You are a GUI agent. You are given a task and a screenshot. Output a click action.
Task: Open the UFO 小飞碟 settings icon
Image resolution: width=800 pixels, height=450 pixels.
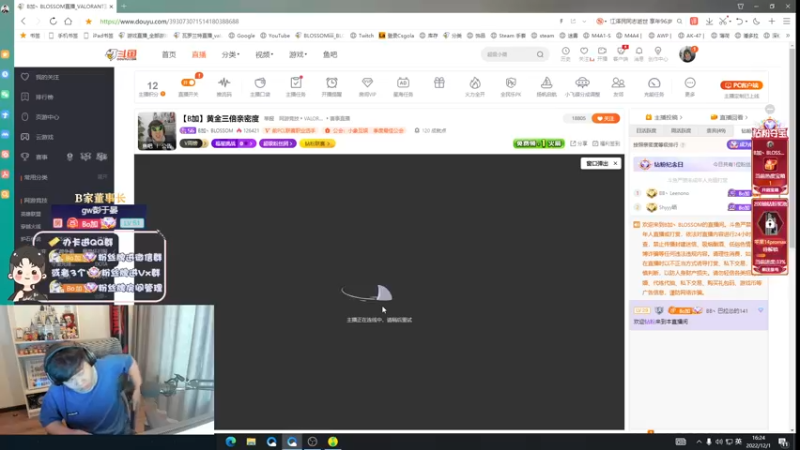(582, 86)
